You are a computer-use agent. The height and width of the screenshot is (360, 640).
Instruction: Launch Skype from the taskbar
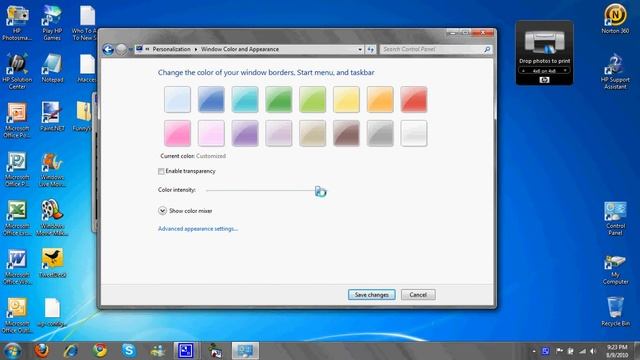[129, 351]
